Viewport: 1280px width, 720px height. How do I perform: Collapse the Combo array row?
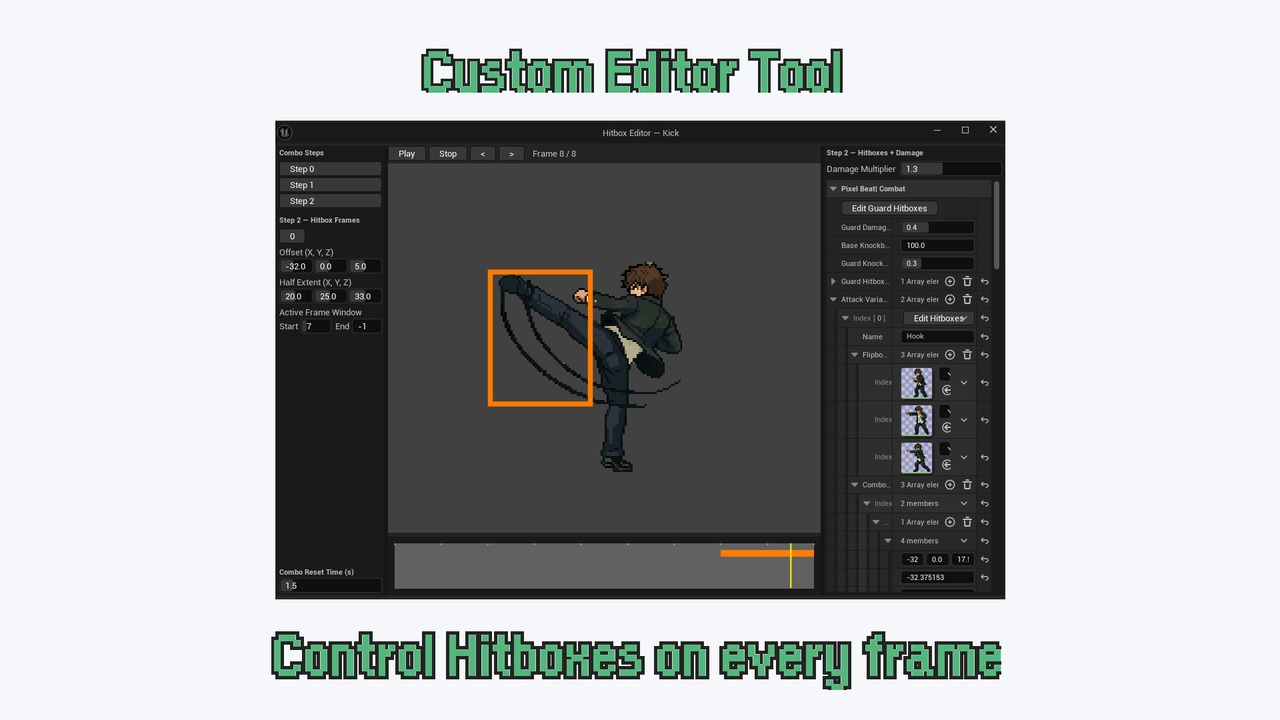coord(855,485)
